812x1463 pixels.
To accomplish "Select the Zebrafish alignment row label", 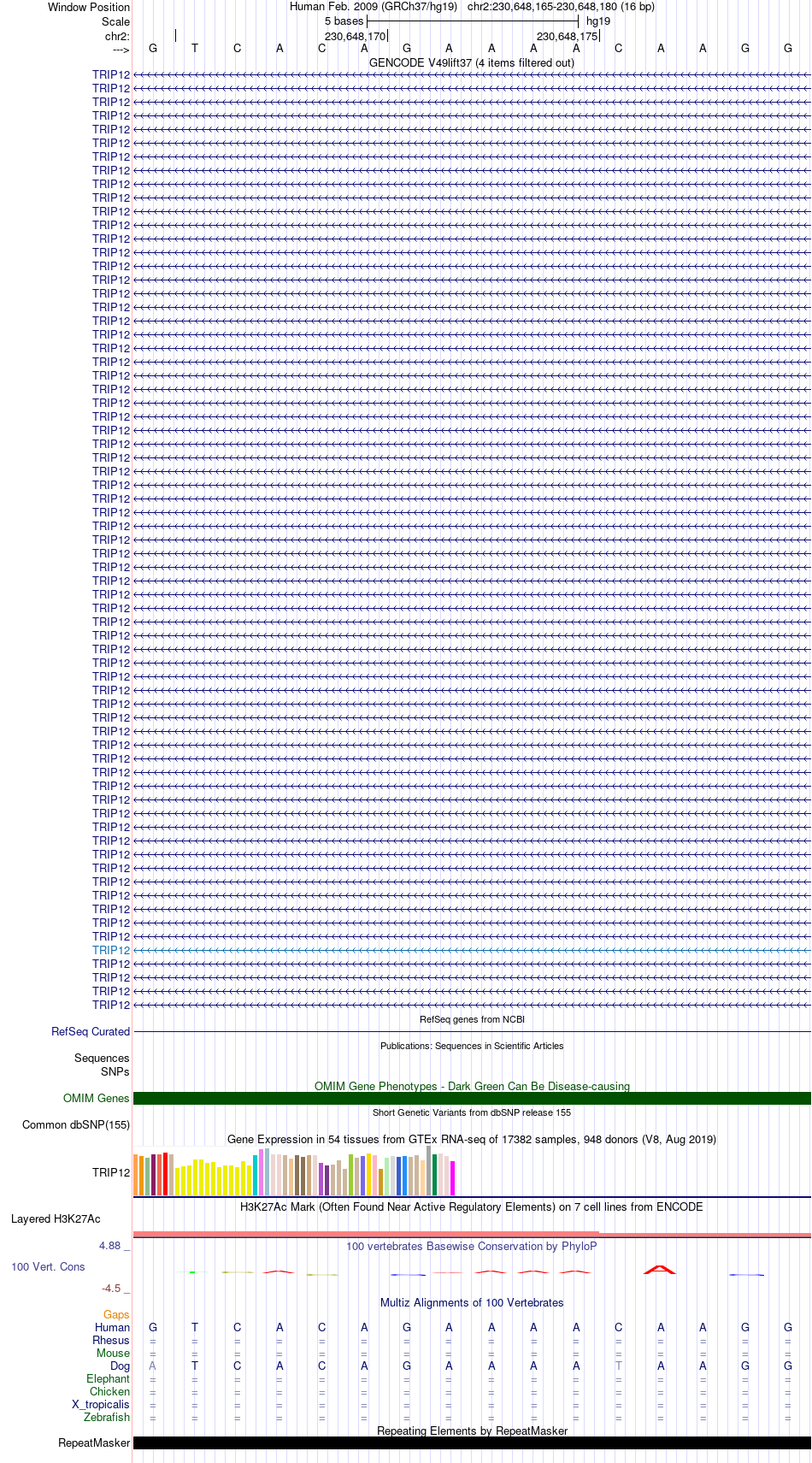I will click(x=107, y=1417).
